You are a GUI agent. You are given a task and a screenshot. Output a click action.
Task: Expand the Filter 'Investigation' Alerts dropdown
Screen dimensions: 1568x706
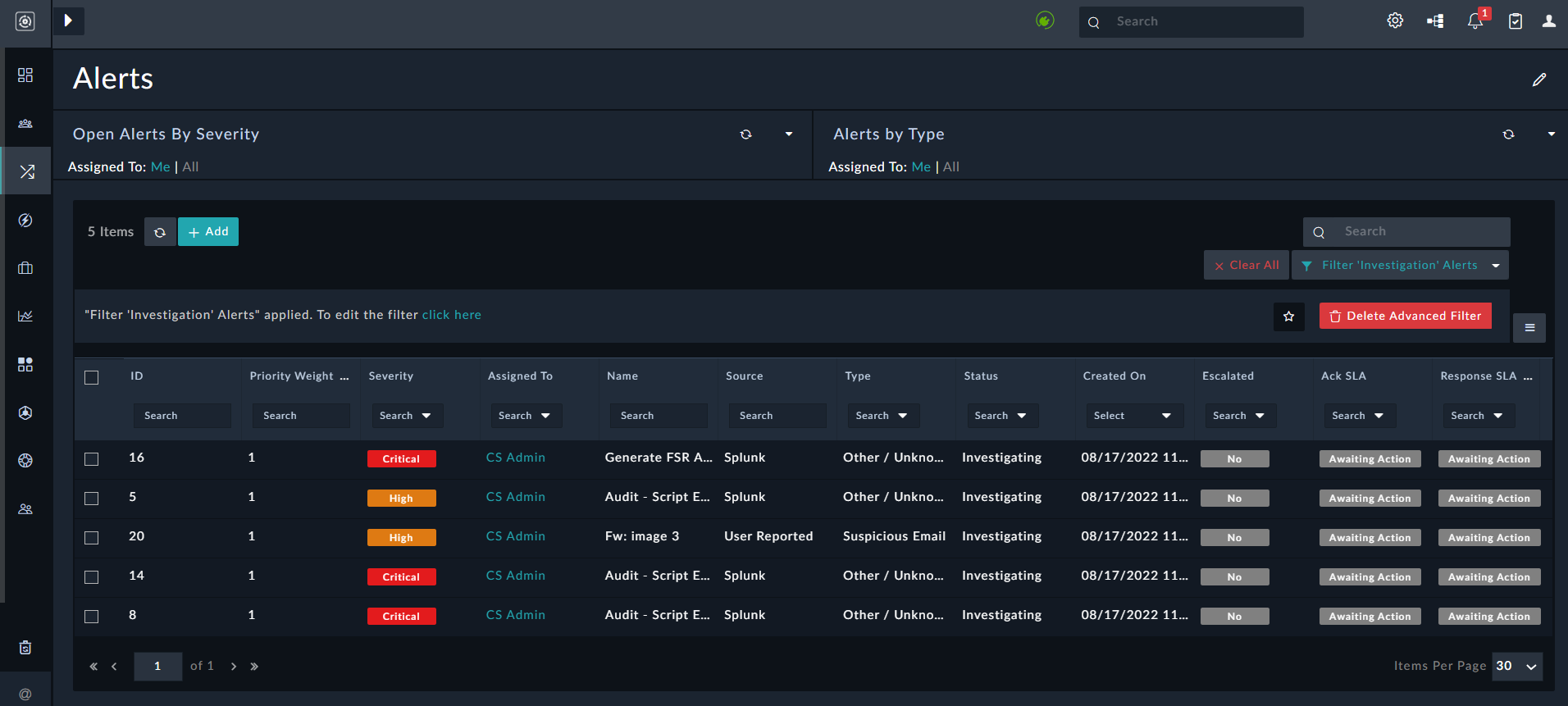[x=1495, y=266]
